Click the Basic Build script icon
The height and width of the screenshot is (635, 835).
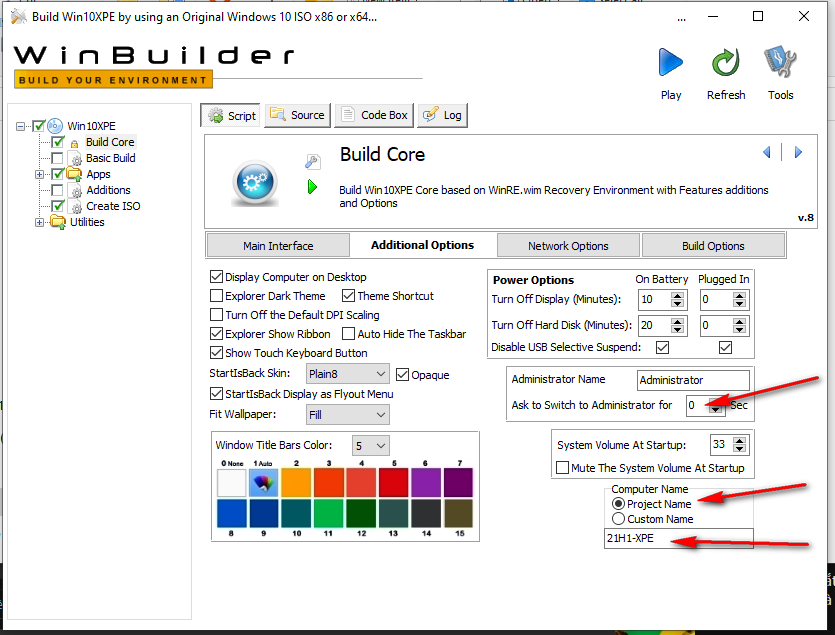(x=77, y=158)
